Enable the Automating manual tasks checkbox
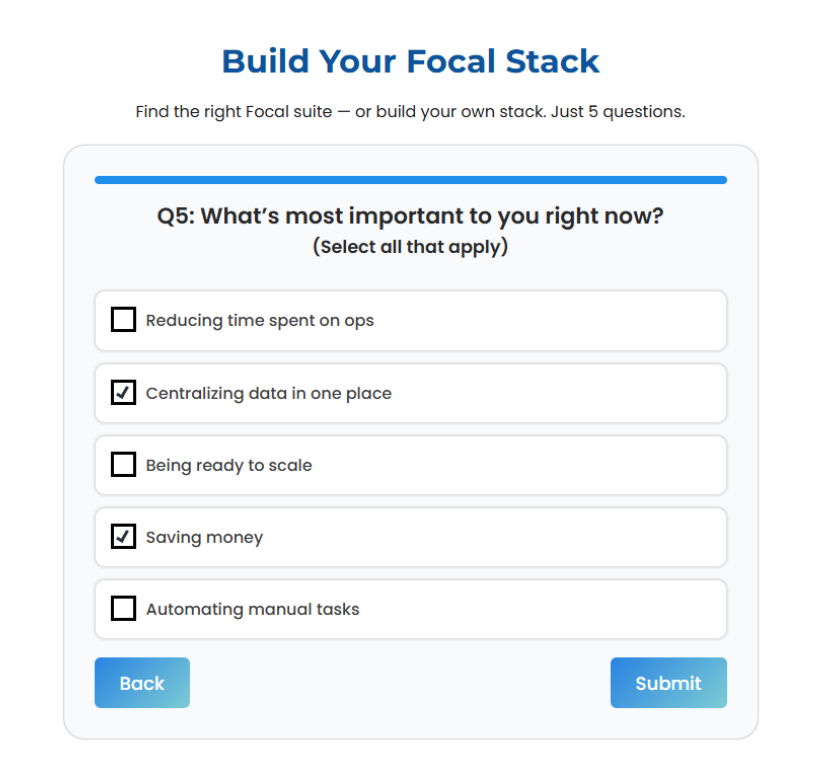The width and height of the screenshot is (830, 778). tap(123, 608)
